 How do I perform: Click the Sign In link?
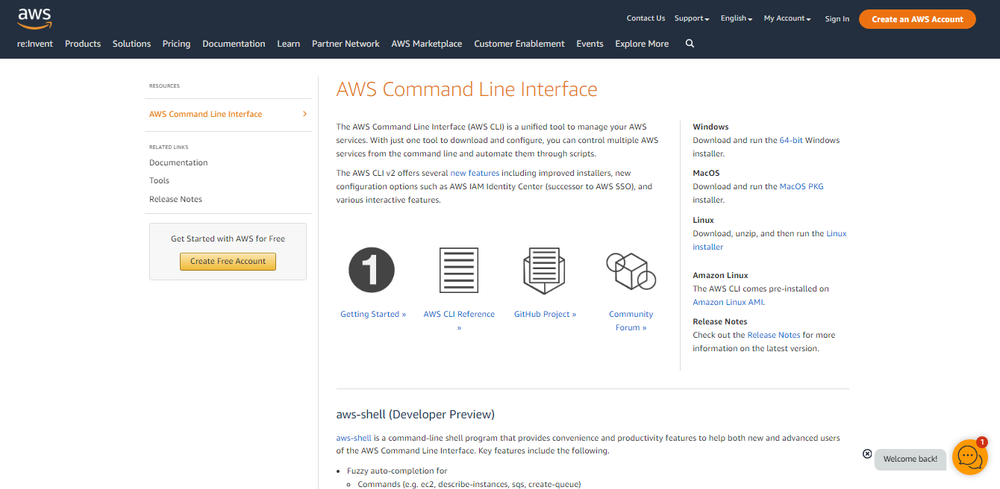click(837, 18)
